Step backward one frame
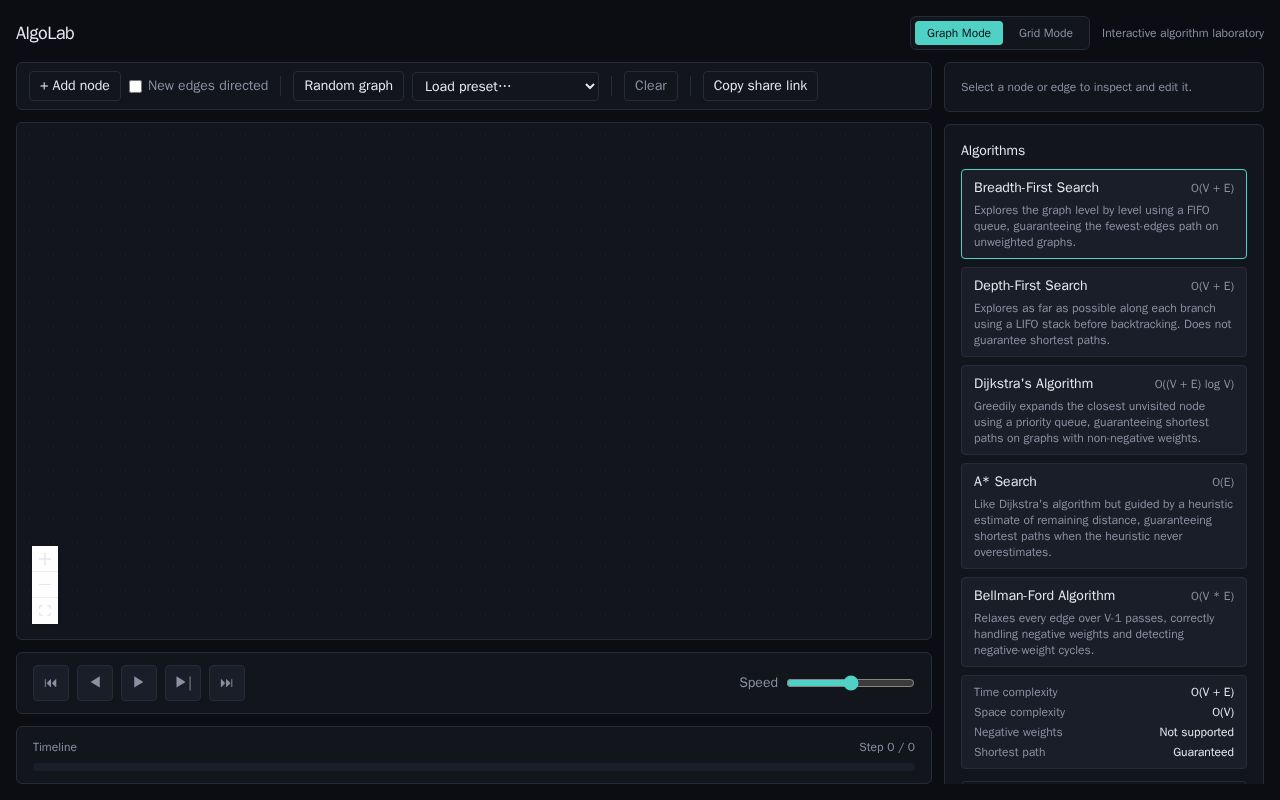Screen dimensions: 1280x800 [x=95, y=683]
